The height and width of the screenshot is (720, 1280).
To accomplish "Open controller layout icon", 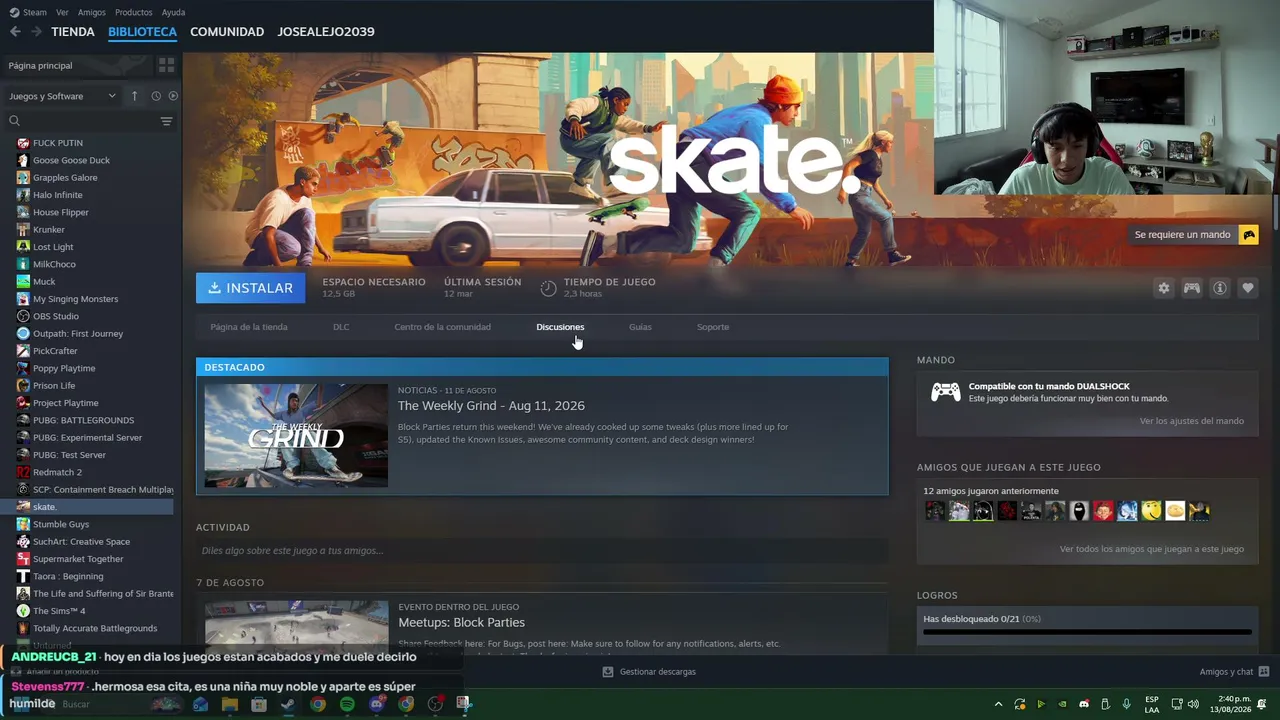I will tap(1192, 288).
